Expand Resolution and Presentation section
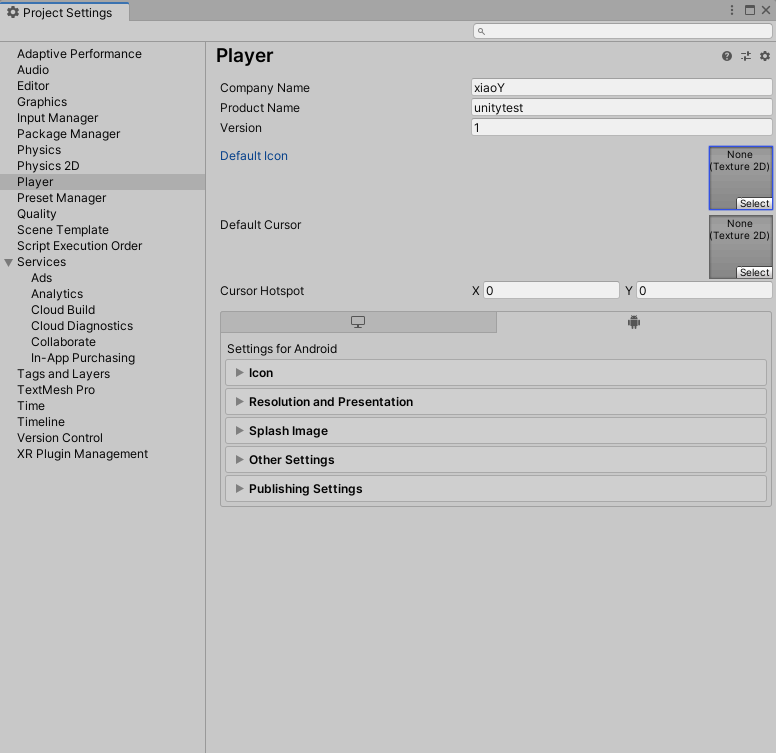 [496, 402]
